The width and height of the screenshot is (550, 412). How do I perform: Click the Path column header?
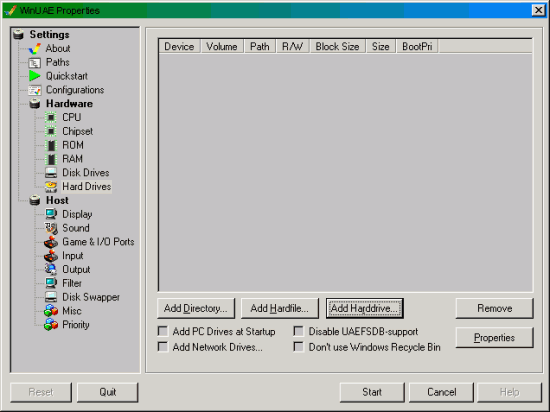point(260,47)
